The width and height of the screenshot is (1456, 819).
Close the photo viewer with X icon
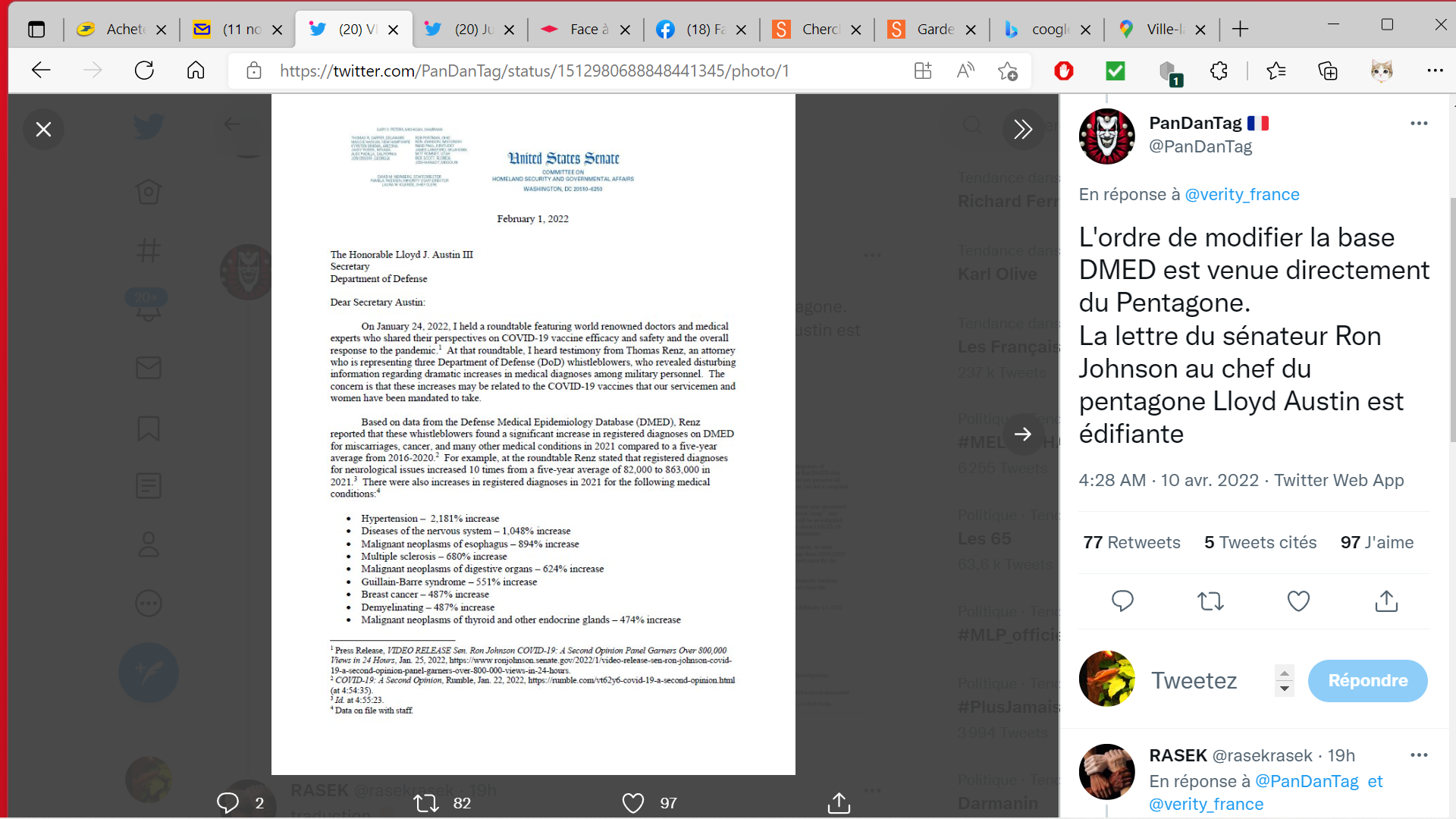pos(43,130)
